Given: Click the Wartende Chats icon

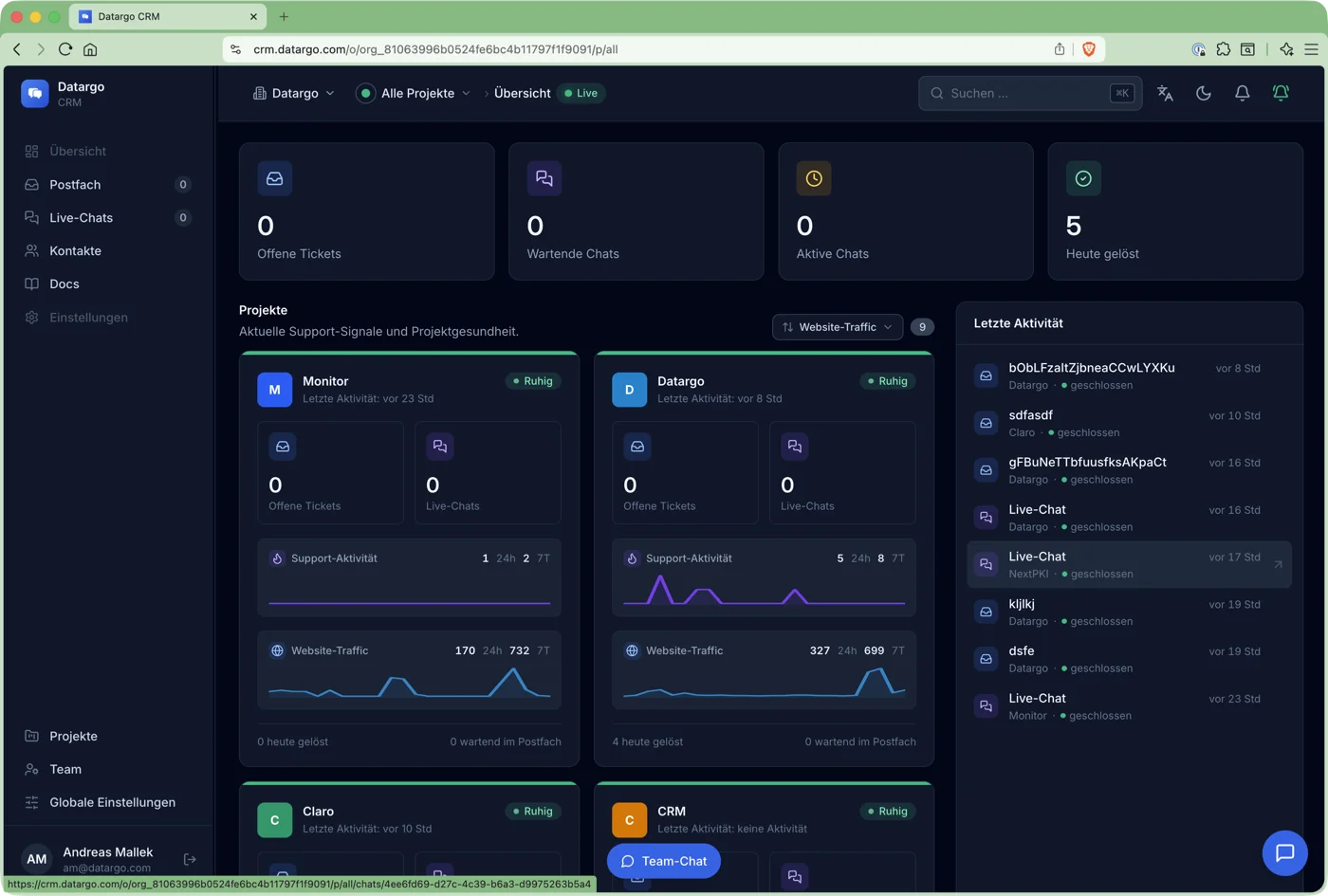Looking at the screenshot, I should [x=544, y=178].
